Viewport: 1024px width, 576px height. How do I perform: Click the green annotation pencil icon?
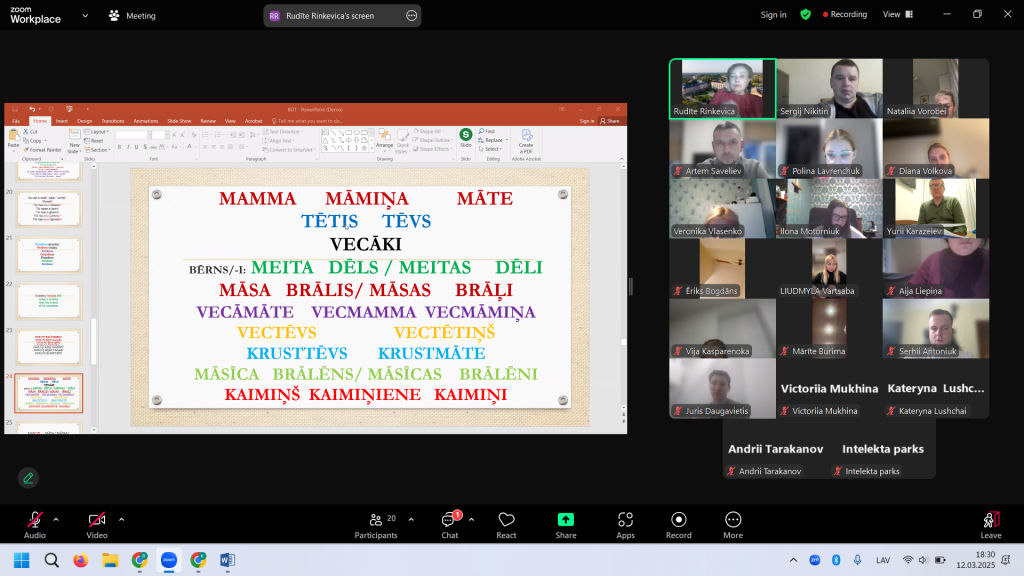tap(28, 478)
